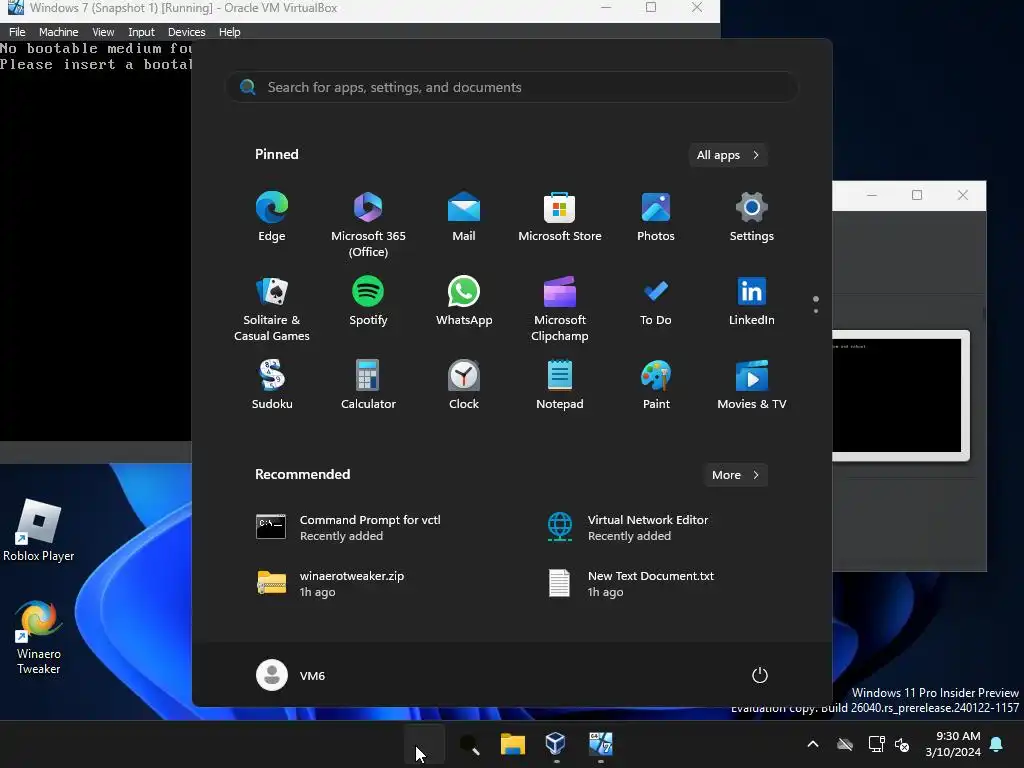Expand the All apps list
Image resolution: width=1024 pixels, height=768 pixels.
pyautogui.click(x=728, y=155)
